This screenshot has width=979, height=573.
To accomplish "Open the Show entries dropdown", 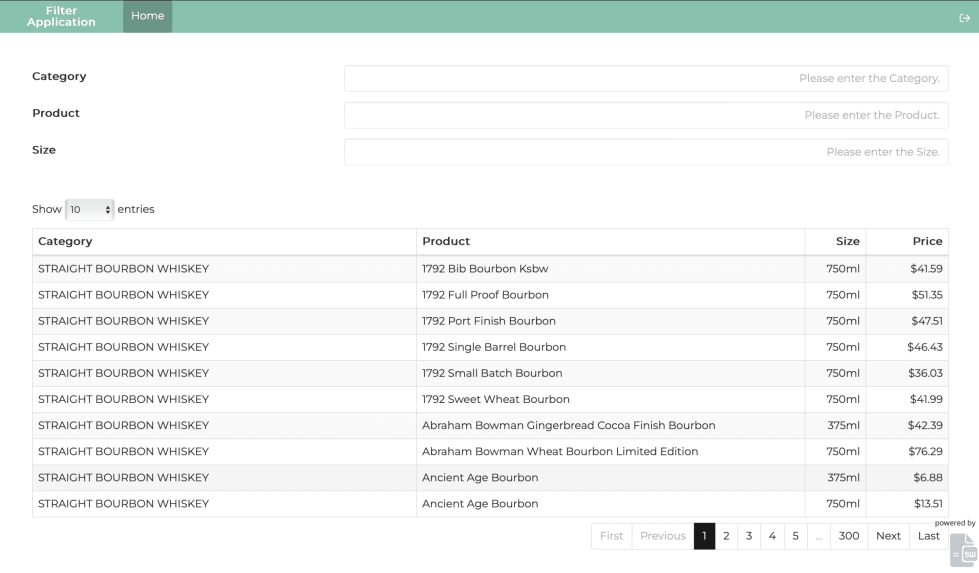I will 89,210.
